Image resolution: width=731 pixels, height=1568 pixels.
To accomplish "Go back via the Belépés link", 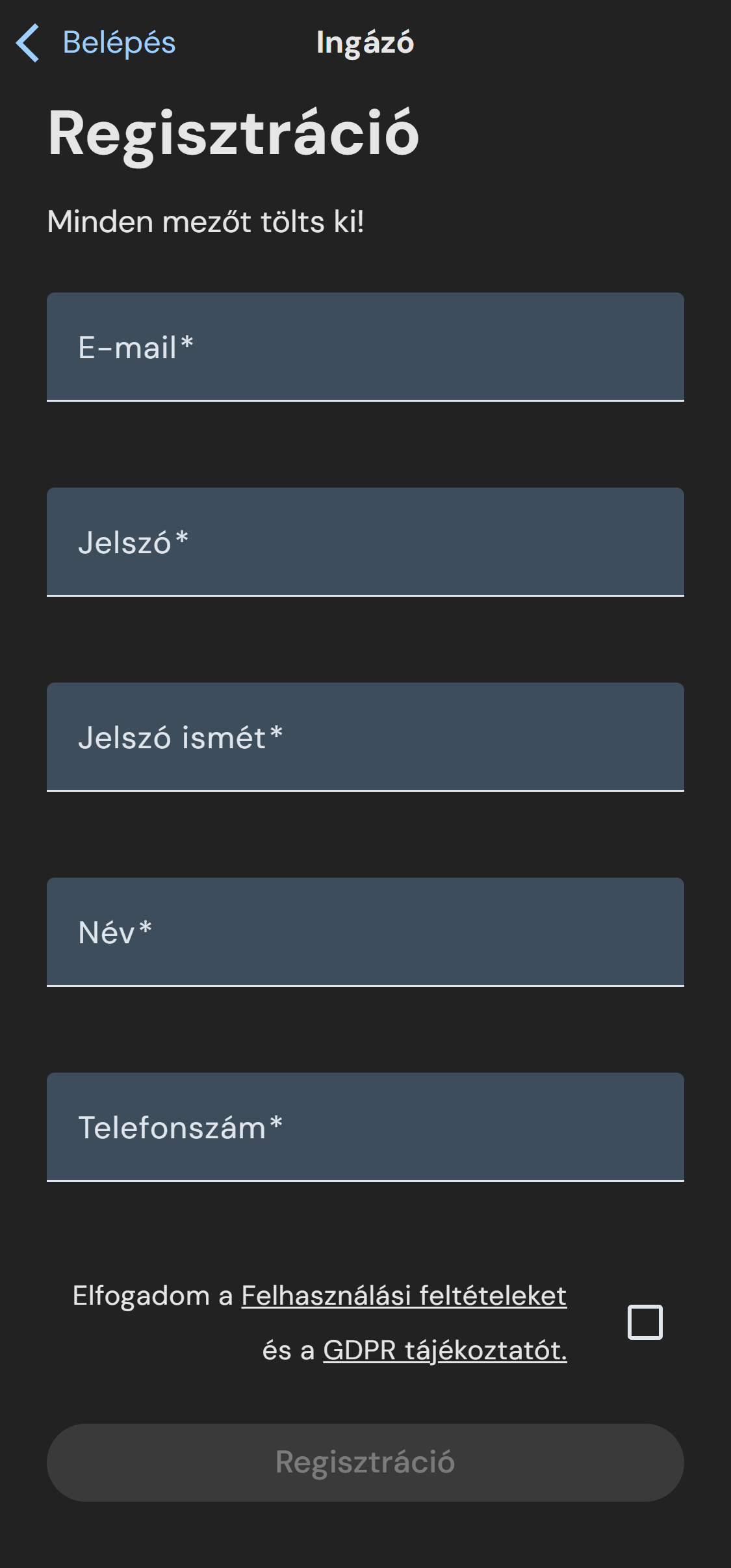I will [x=119, y=43].
